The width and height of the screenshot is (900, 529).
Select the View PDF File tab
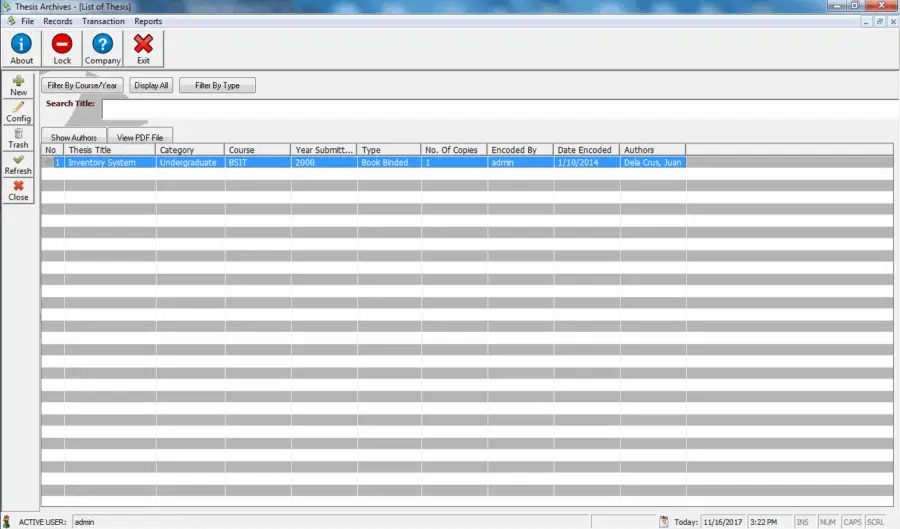140,137
